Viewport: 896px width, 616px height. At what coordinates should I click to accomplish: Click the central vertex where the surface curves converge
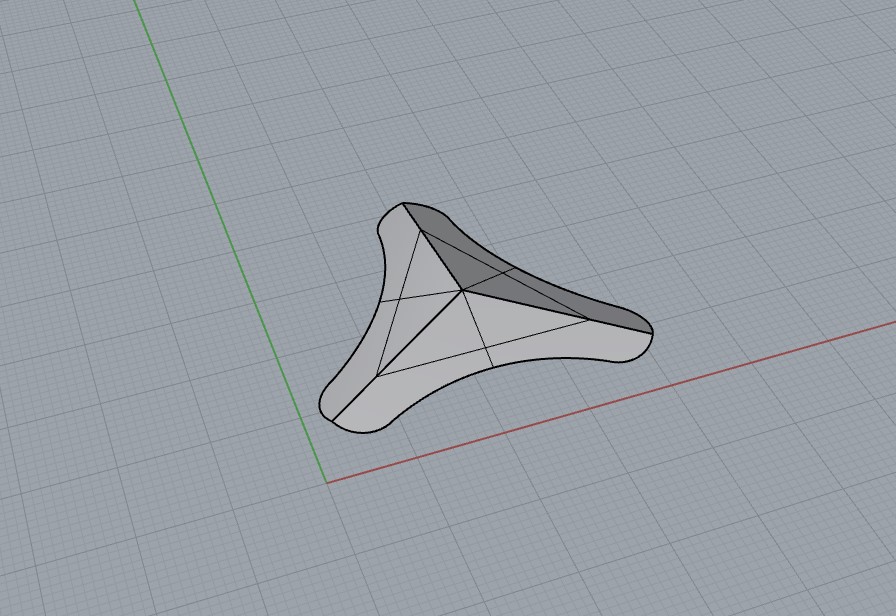point(463,291)
